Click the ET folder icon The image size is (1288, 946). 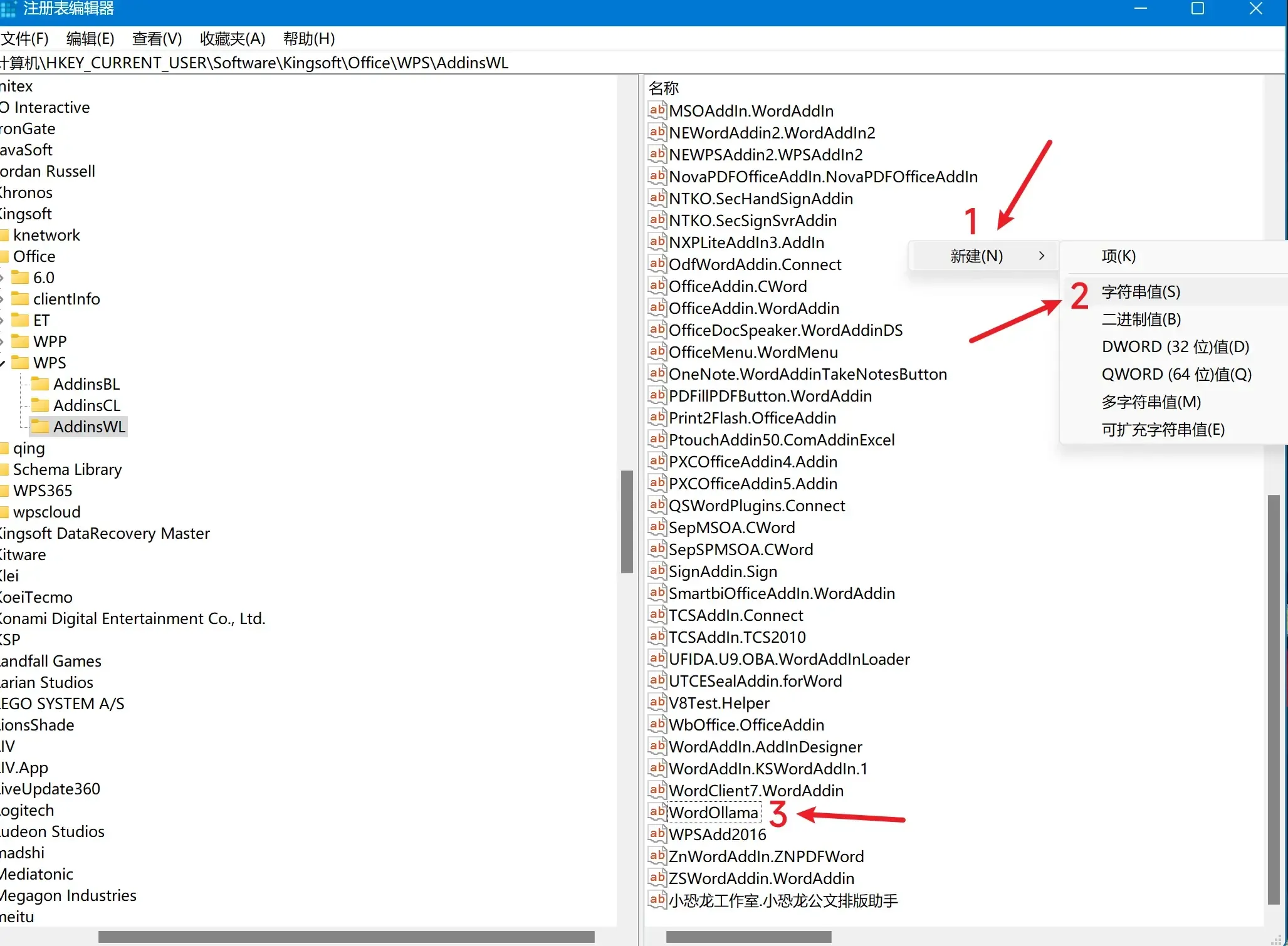click(20, 320)
